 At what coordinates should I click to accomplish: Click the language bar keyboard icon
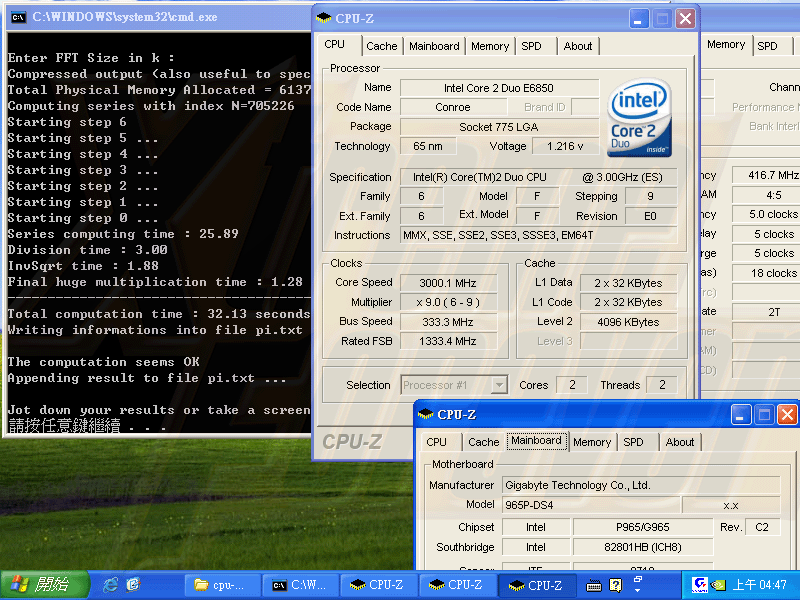click(x=593, y=585)
